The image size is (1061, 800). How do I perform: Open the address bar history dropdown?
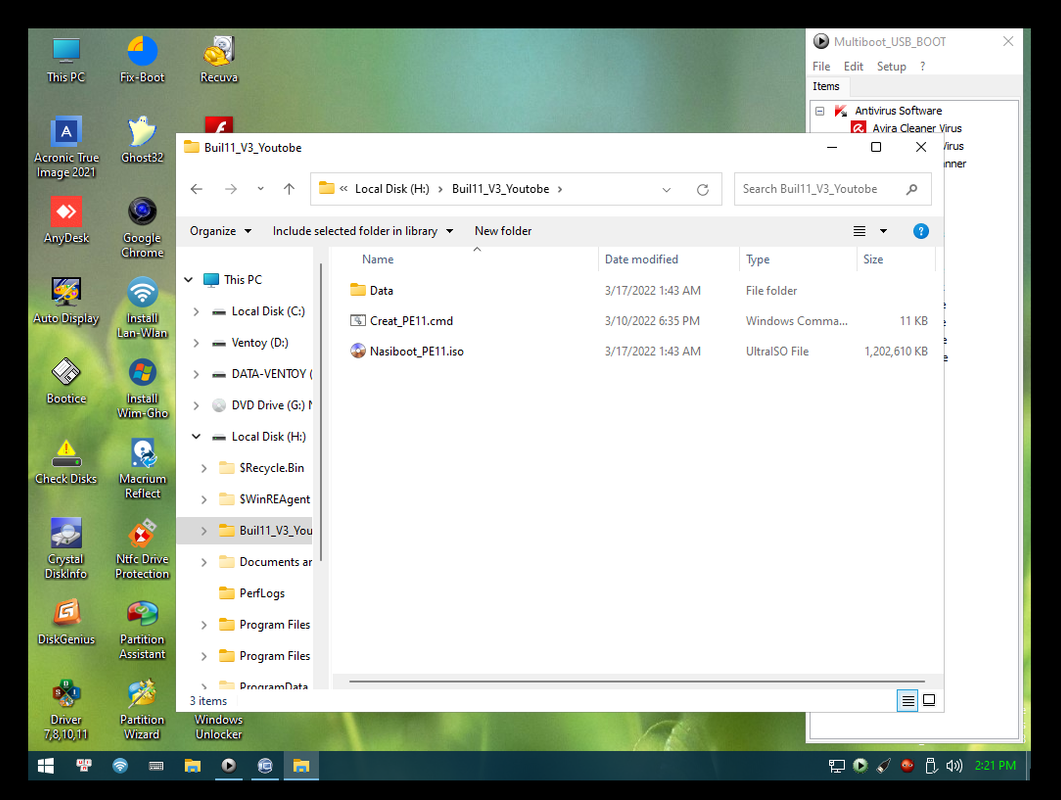point(667,190)
